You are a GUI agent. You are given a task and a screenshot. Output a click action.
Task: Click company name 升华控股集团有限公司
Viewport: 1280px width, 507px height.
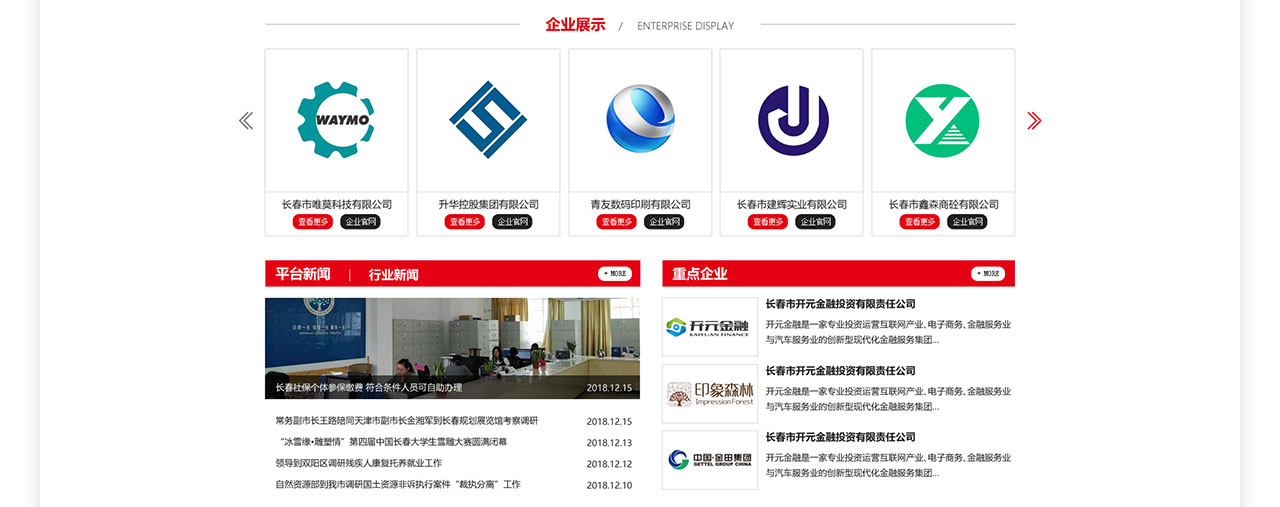(x=488, y=204)
